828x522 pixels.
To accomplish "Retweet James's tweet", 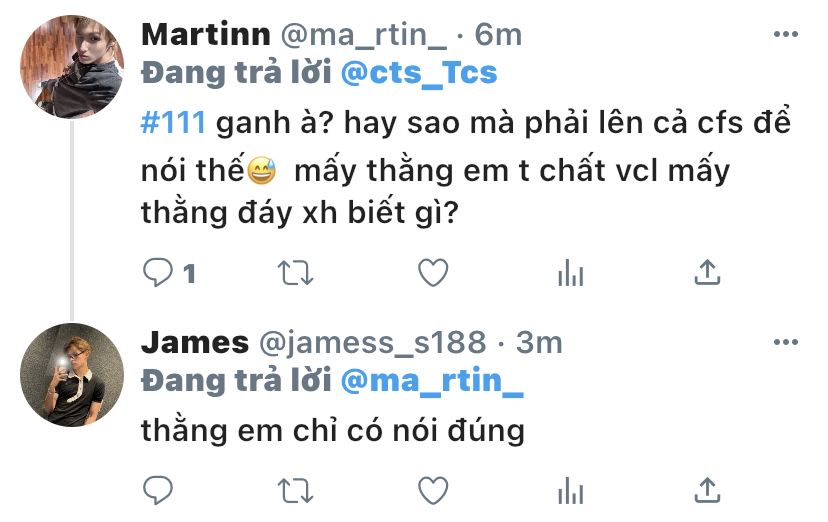I will [x=295, y=491].
